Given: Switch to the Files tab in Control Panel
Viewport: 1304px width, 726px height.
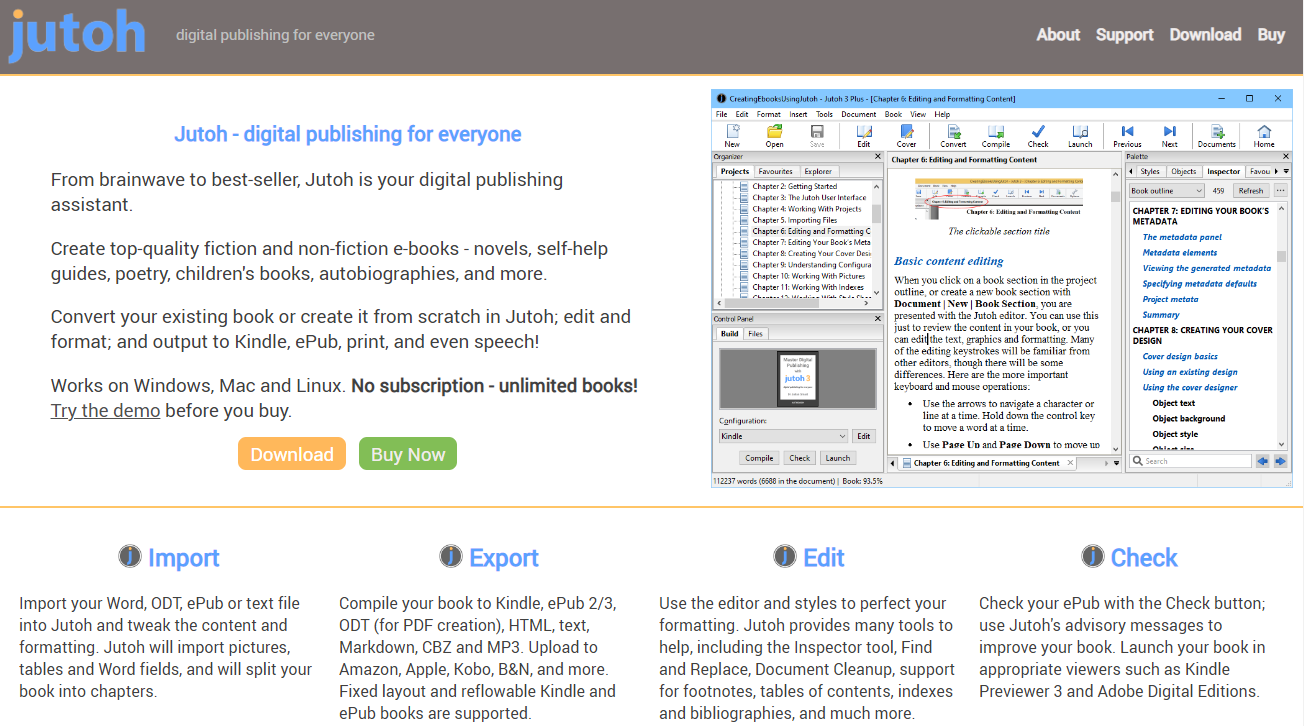Looking at the screenshot, I should [755, 334].
